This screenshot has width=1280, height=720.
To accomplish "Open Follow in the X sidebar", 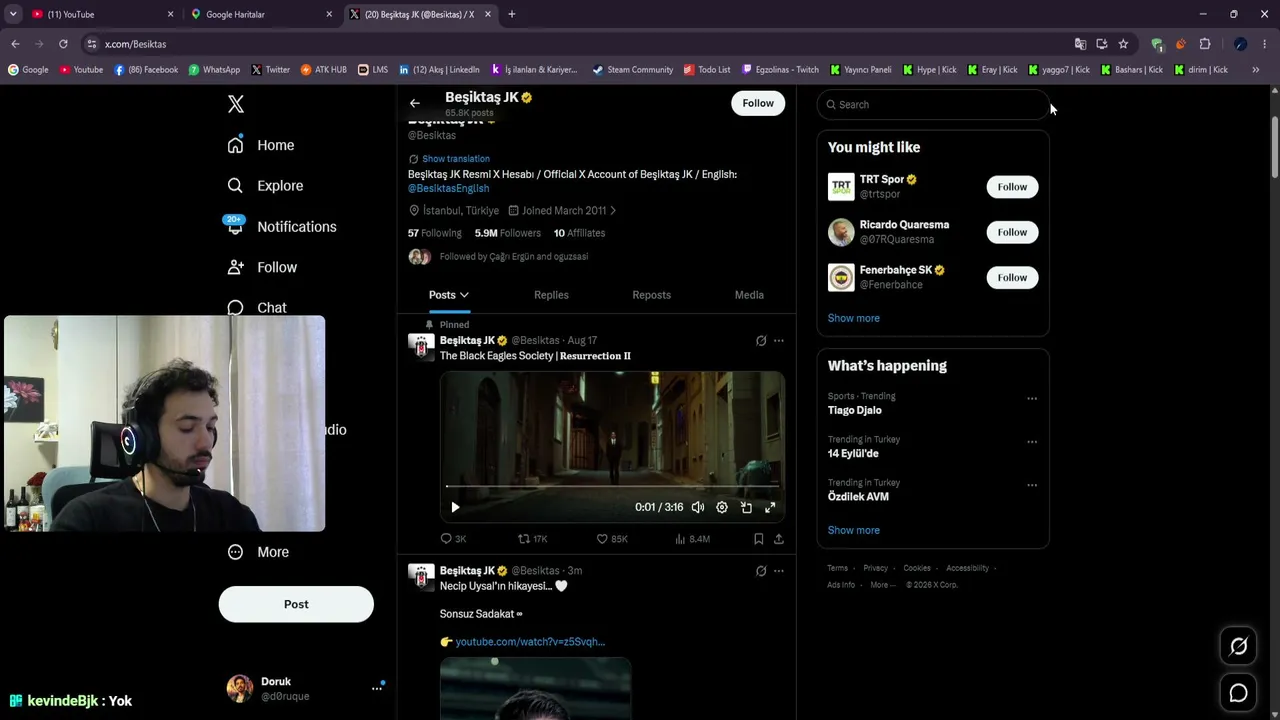I will [x=262, y=267].
